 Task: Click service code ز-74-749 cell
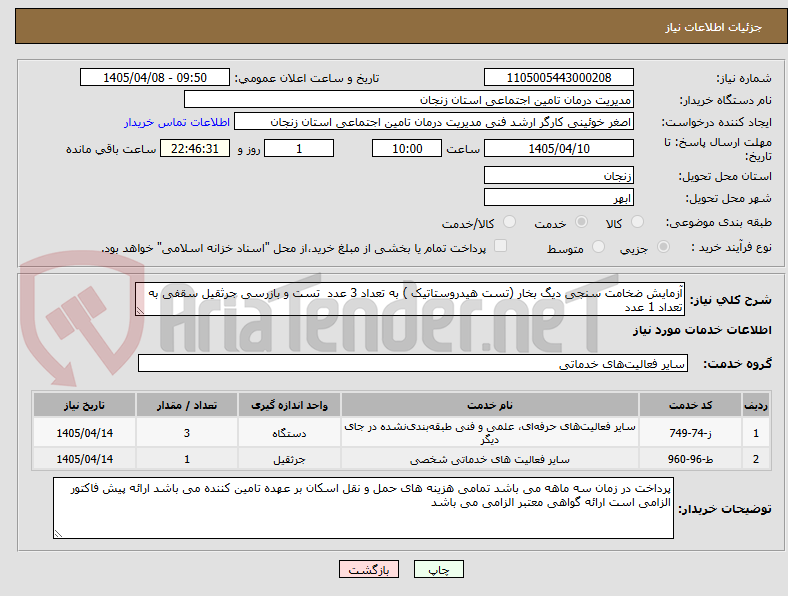click(690, 433)
